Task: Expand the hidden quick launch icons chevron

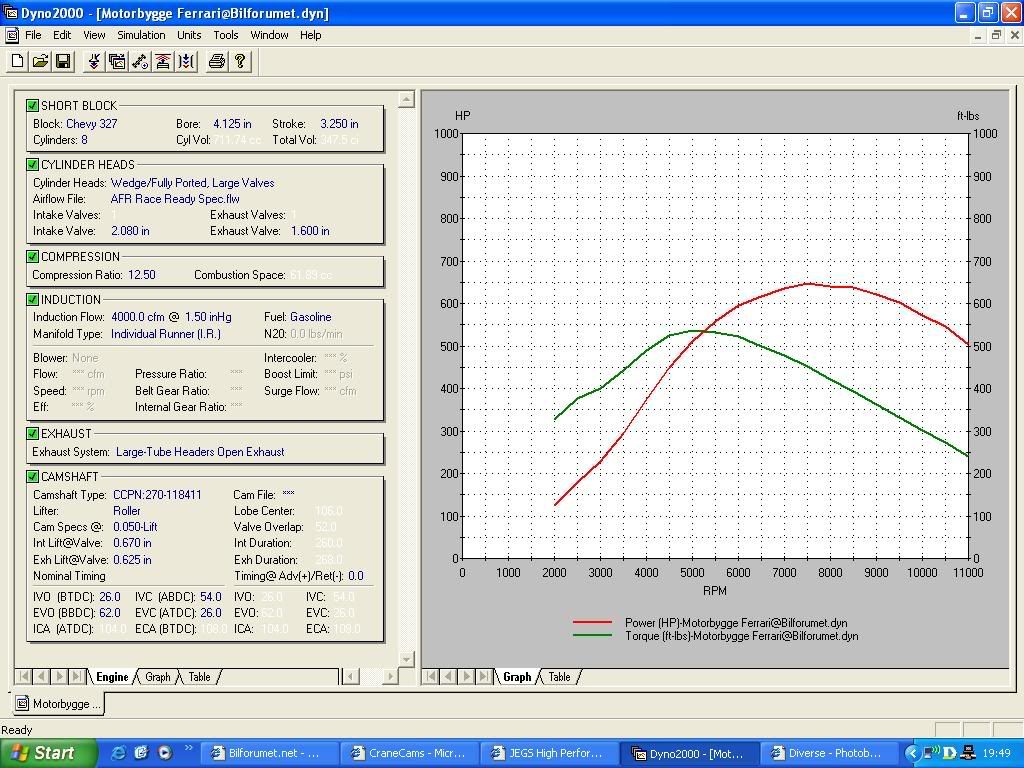Action: 189,748
